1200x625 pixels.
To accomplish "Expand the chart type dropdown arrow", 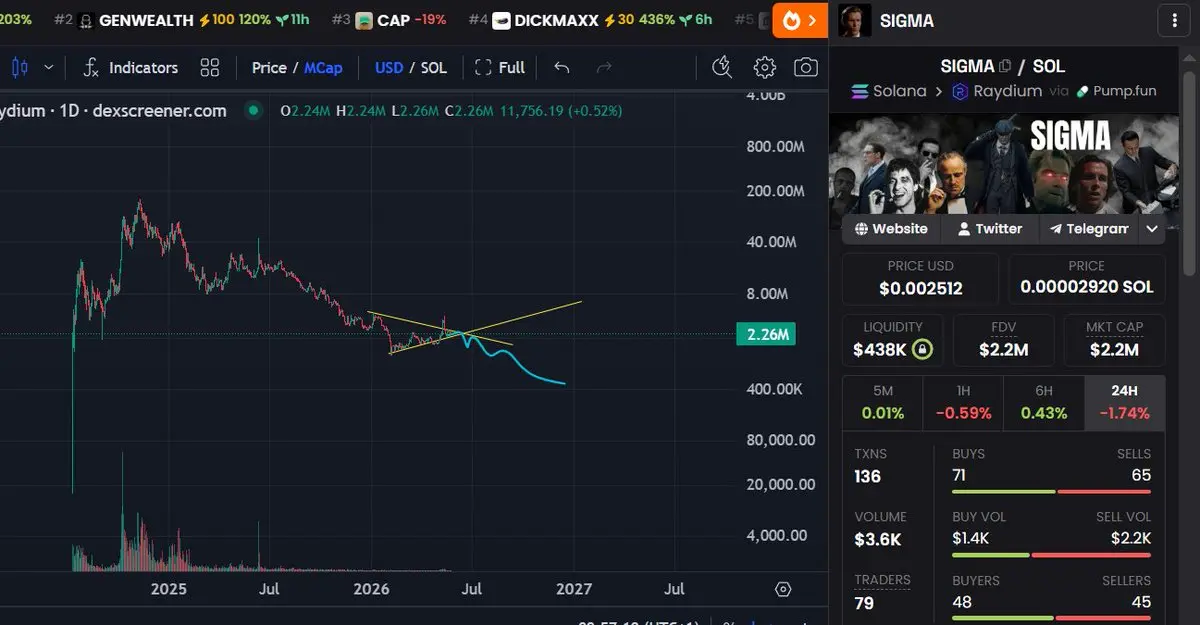I will click(x=48, y=67).
